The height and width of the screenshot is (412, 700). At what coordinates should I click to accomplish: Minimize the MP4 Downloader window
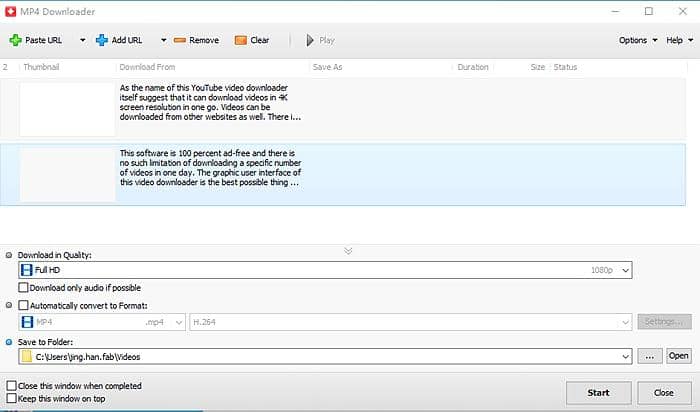(x=615, y=11)
